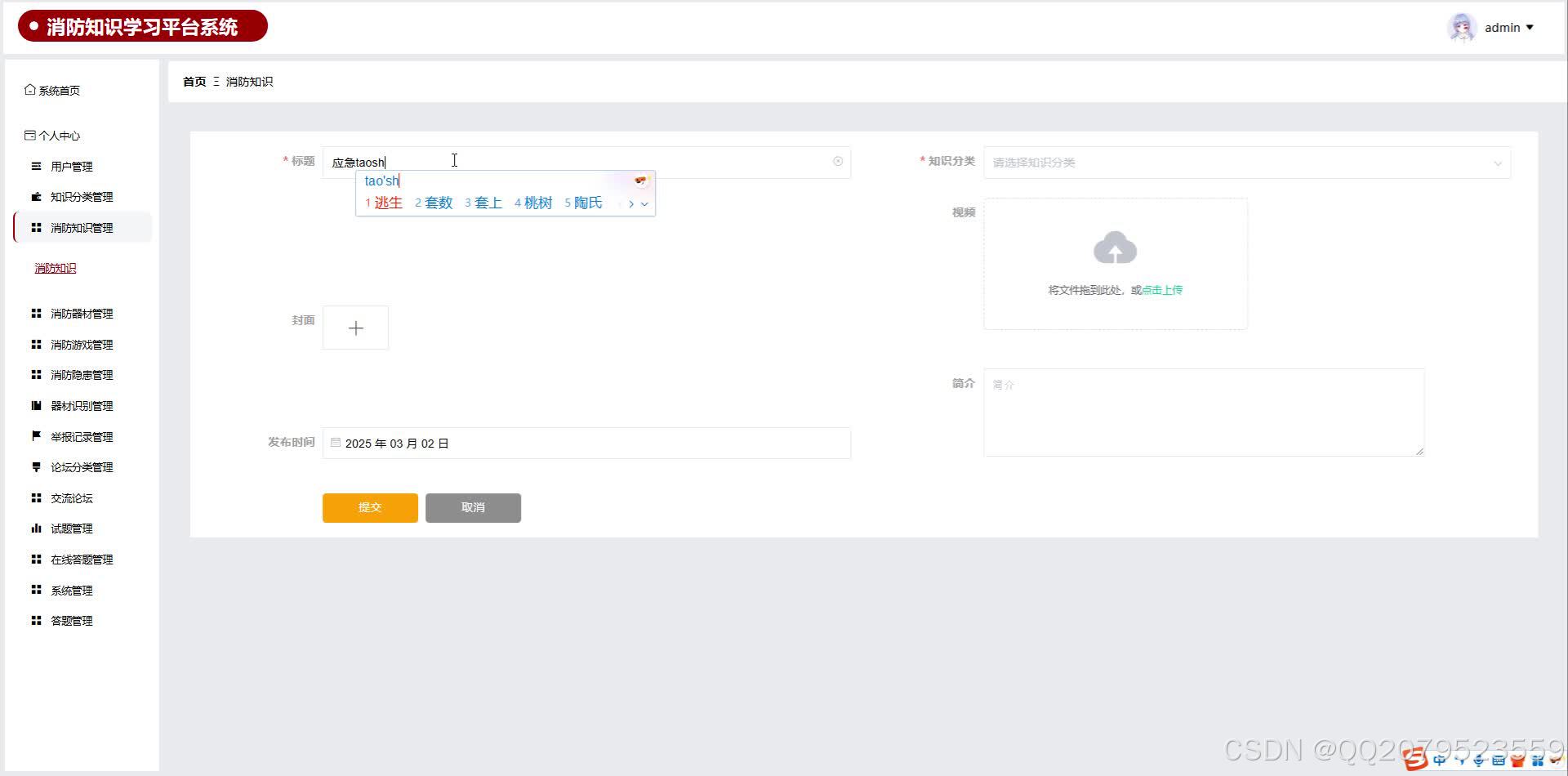Click the grid icon next to 消防器材管理

[x=36, y=313]
